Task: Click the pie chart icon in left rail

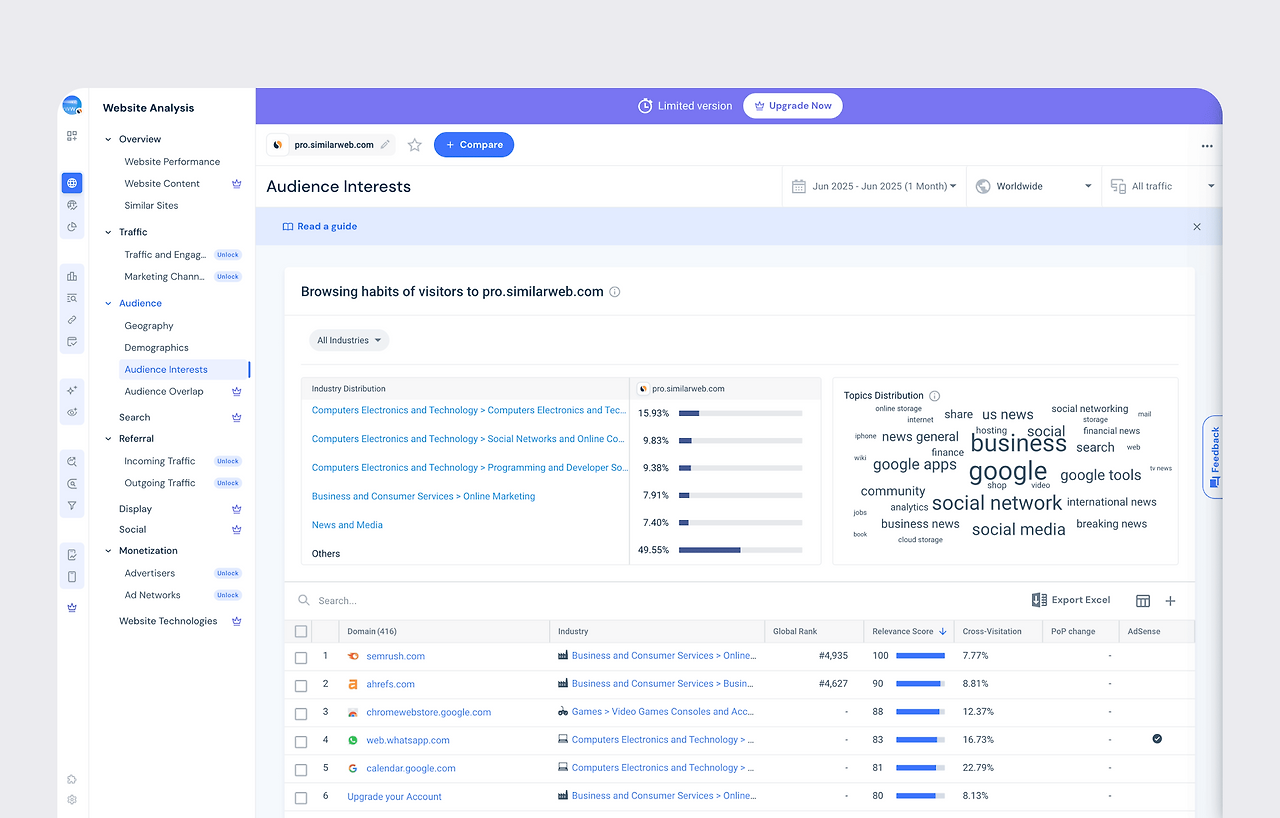Action: pyautogui.click(x=72, y=227)
